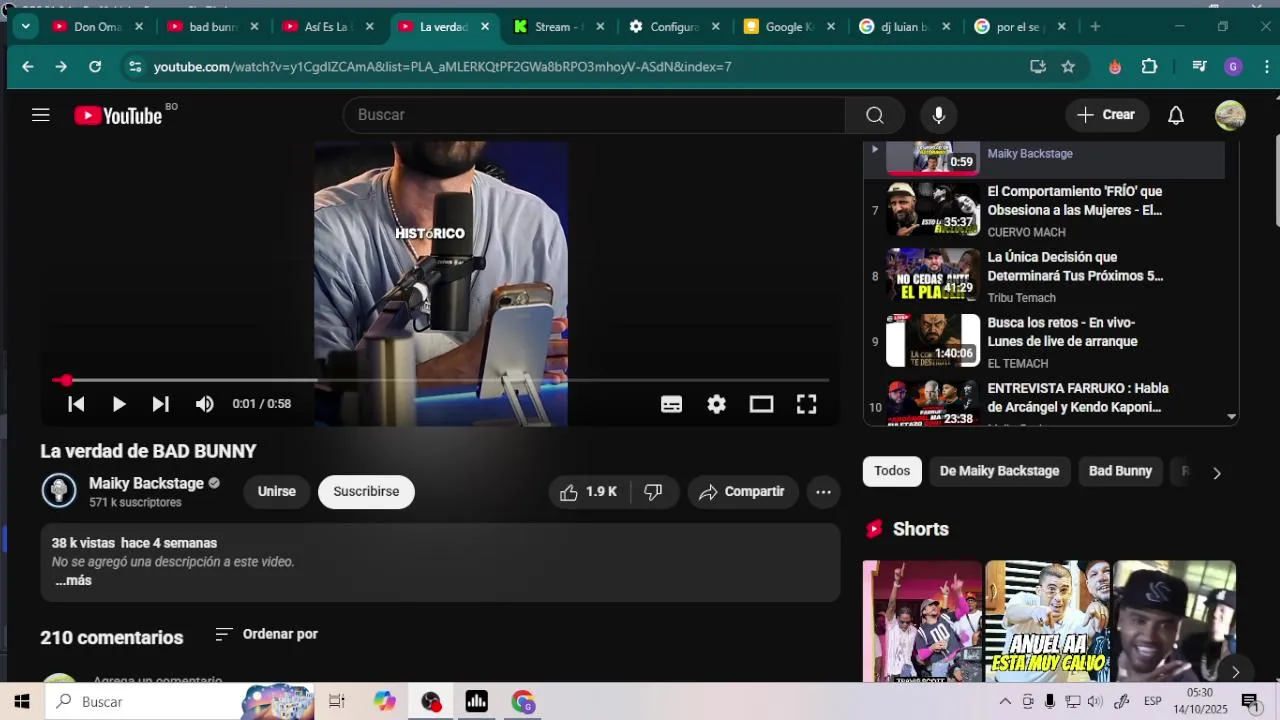Open playlist video Busca los retos
Screen dimensions: 1280x720
click(1045, 342)
